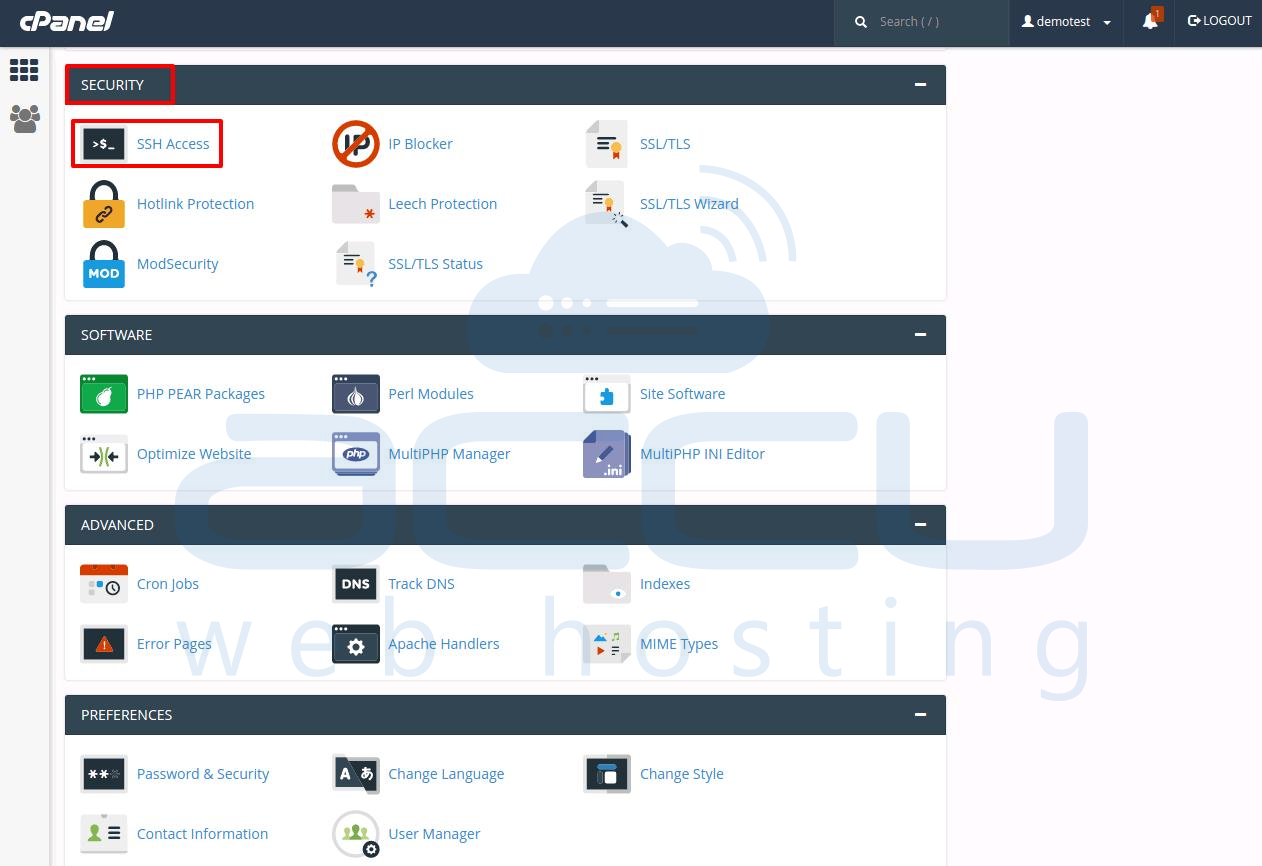Open the SSH Access link
Image resolution: width=1262 pixels, height=866 pixels.
click(x=173, y=144)
